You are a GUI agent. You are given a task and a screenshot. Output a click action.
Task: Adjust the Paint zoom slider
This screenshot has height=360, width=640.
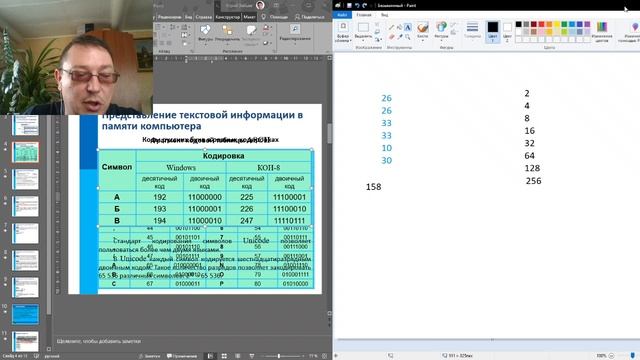click(633, 356)
